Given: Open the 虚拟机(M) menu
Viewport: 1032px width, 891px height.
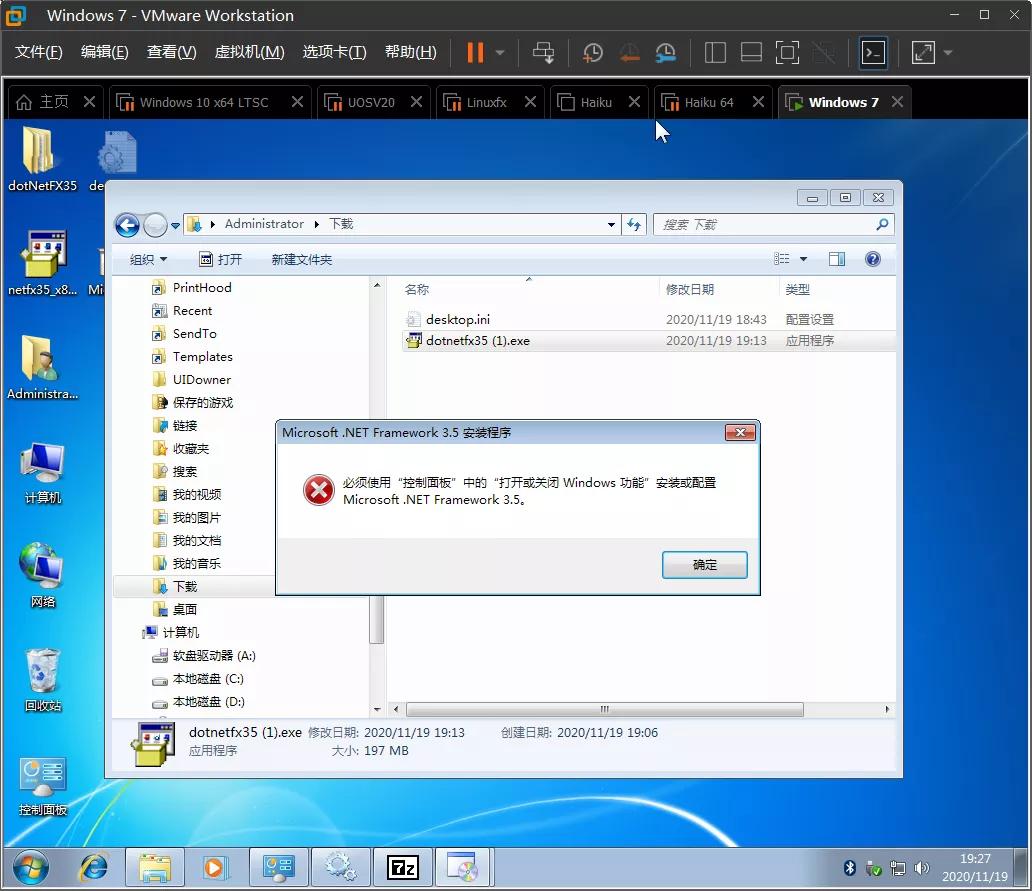Looking at the screenshot, I should click(249, 52).
